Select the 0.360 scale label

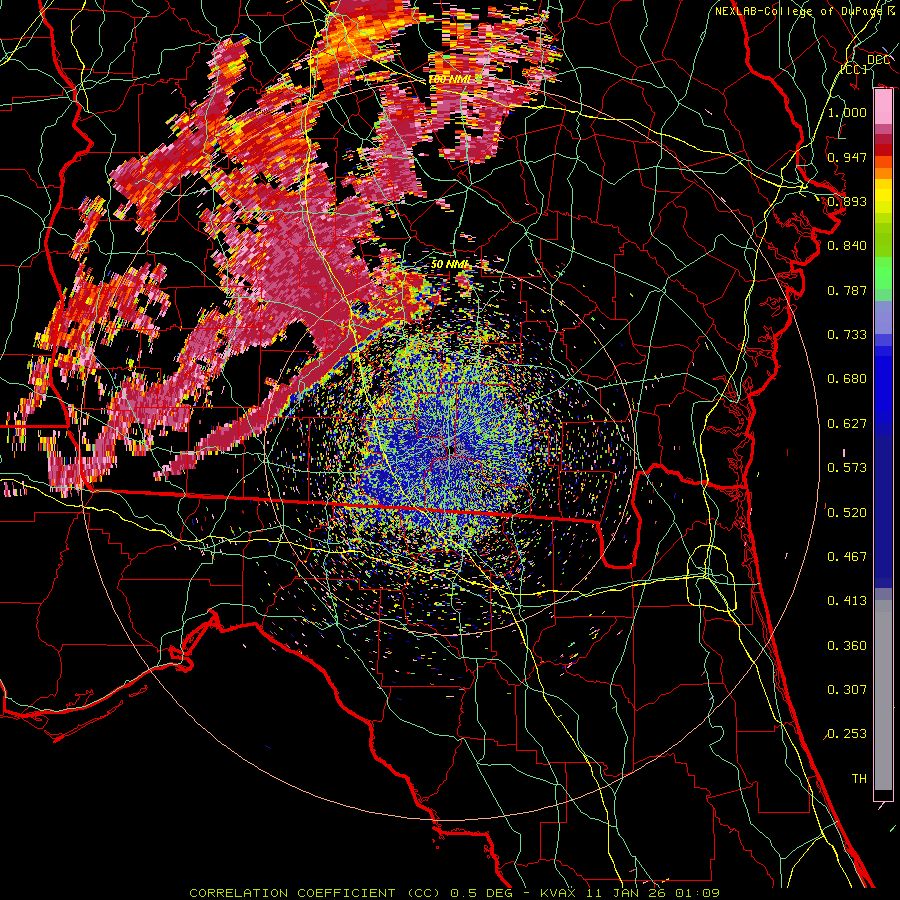click(847, 646)
